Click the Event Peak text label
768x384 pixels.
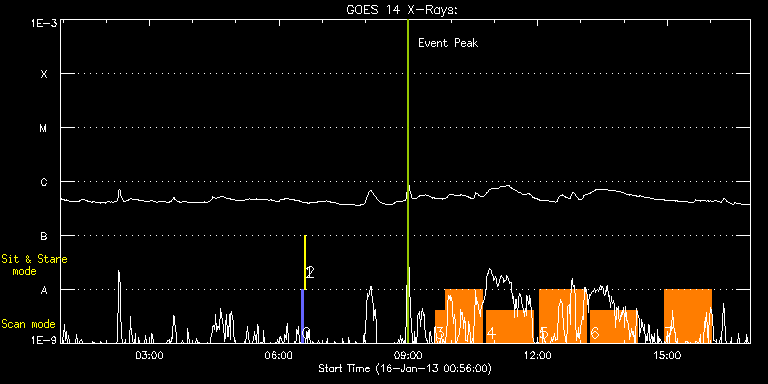tap(448, 43)
